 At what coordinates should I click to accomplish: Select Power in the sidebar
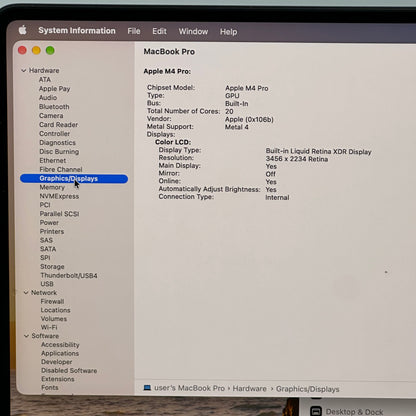point(49,222)
